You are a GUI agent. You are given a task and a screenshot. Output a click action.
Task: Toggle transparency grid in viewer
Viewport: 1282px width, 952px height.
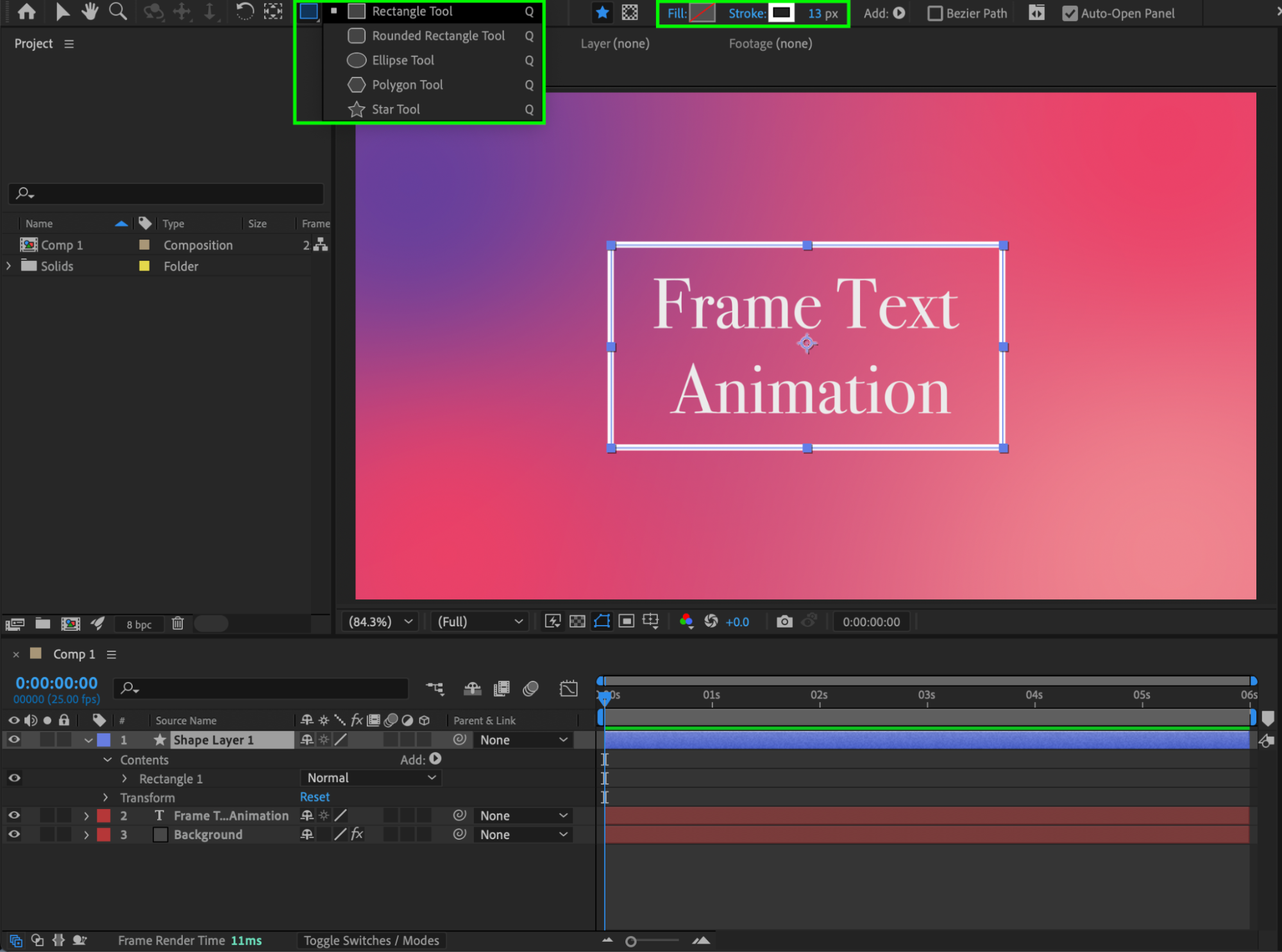point(577,621)
